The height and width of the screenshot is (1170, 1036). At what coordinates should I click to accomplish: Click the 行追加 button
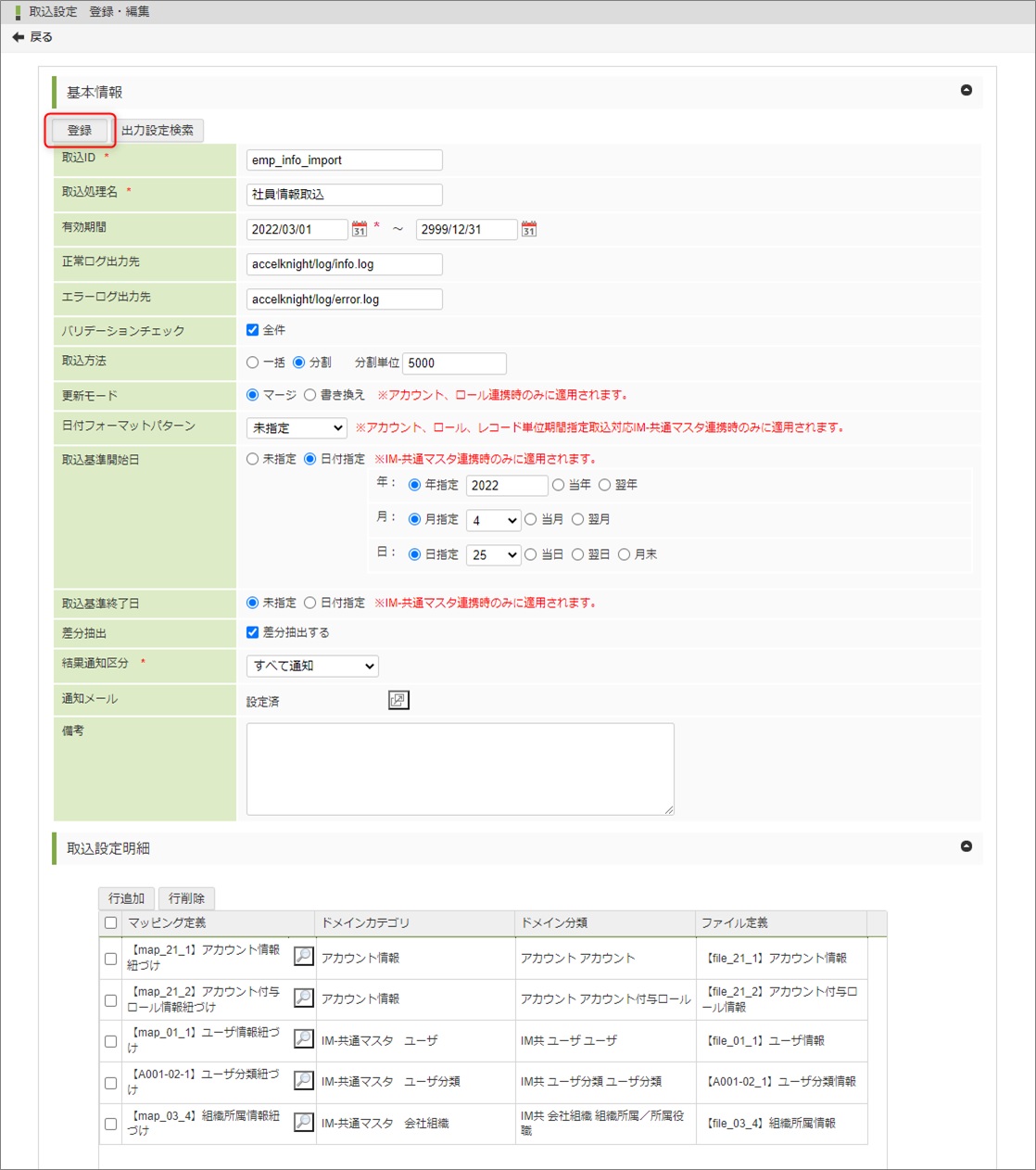[126, 898]
